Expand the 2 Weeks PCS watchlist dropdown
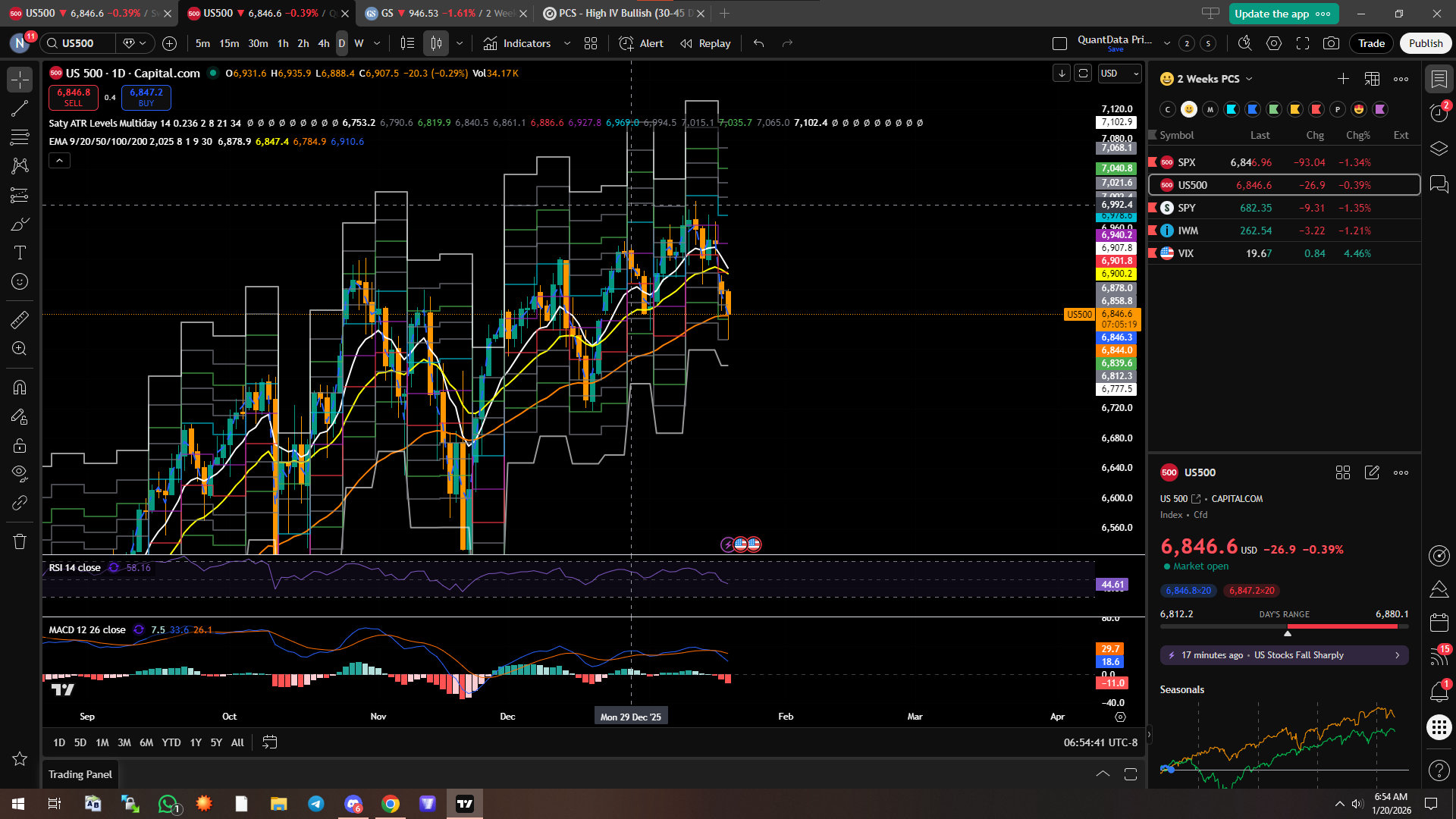The width and height of the screenshot is (1456, 819). click(x=1249, y=79)
